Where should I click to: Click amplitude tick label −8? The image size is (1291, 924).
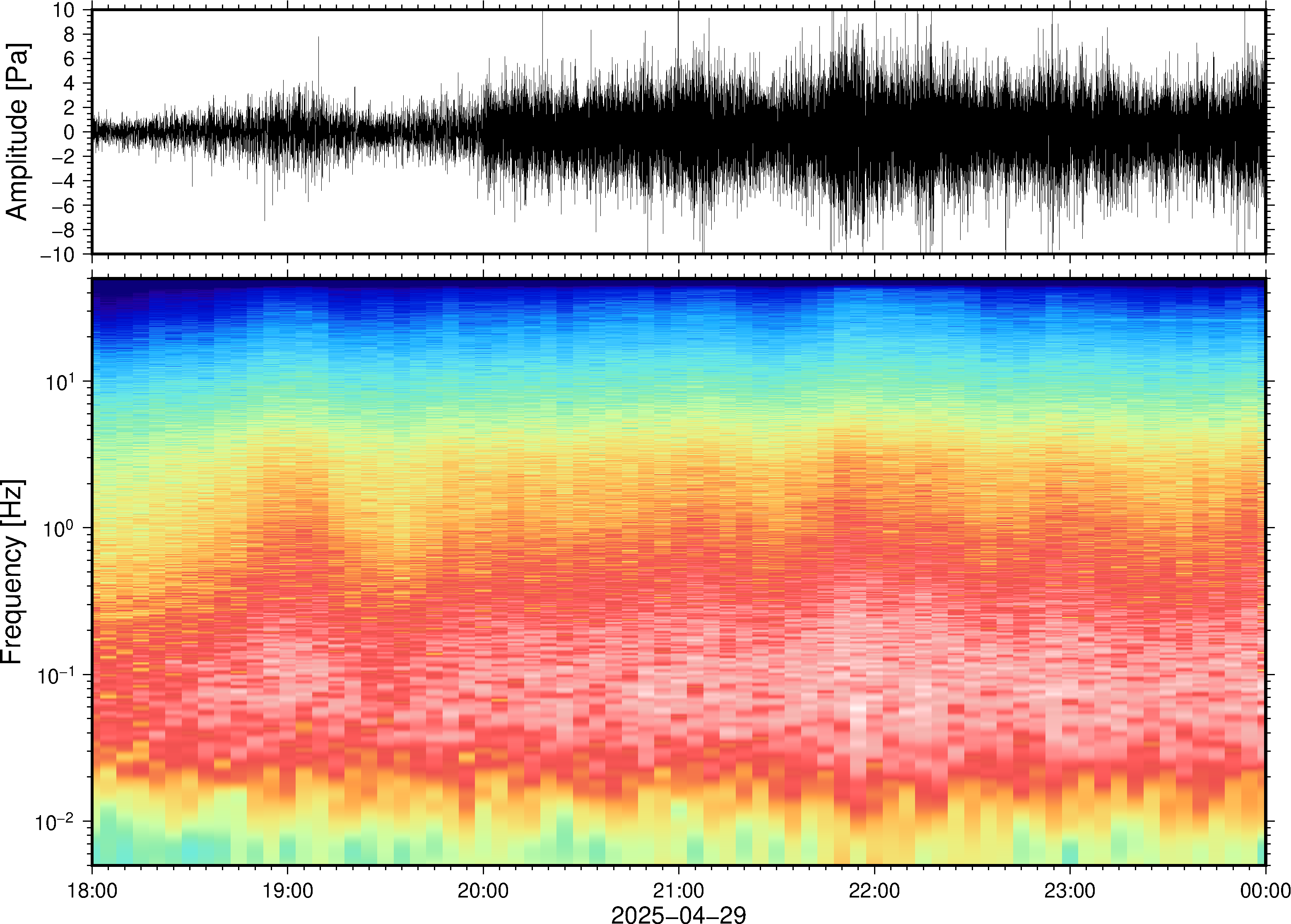point(63,230)
